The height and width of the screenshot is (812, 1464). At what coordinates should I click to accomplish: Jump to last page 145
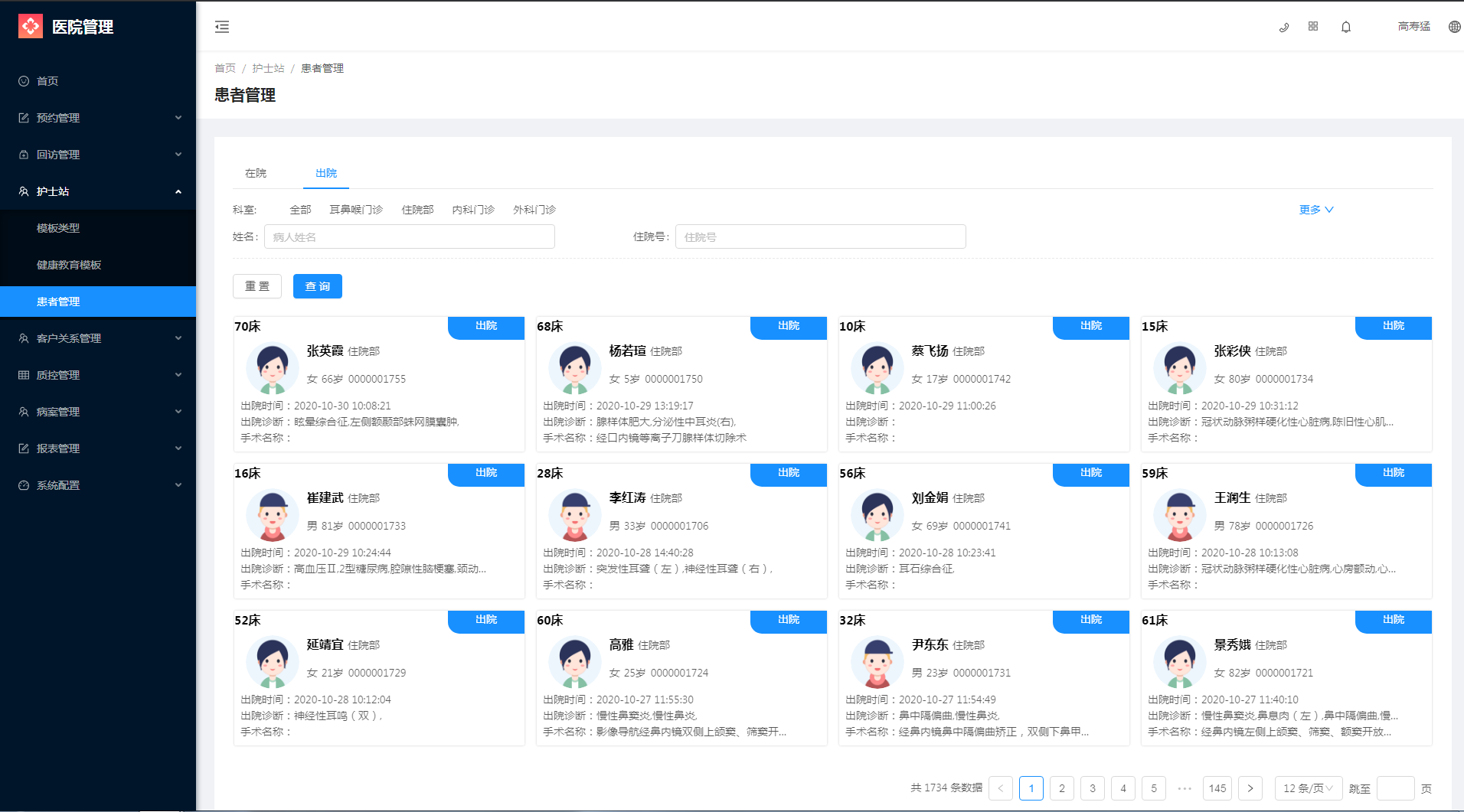pyautogui.click(x=1217, y=788)
